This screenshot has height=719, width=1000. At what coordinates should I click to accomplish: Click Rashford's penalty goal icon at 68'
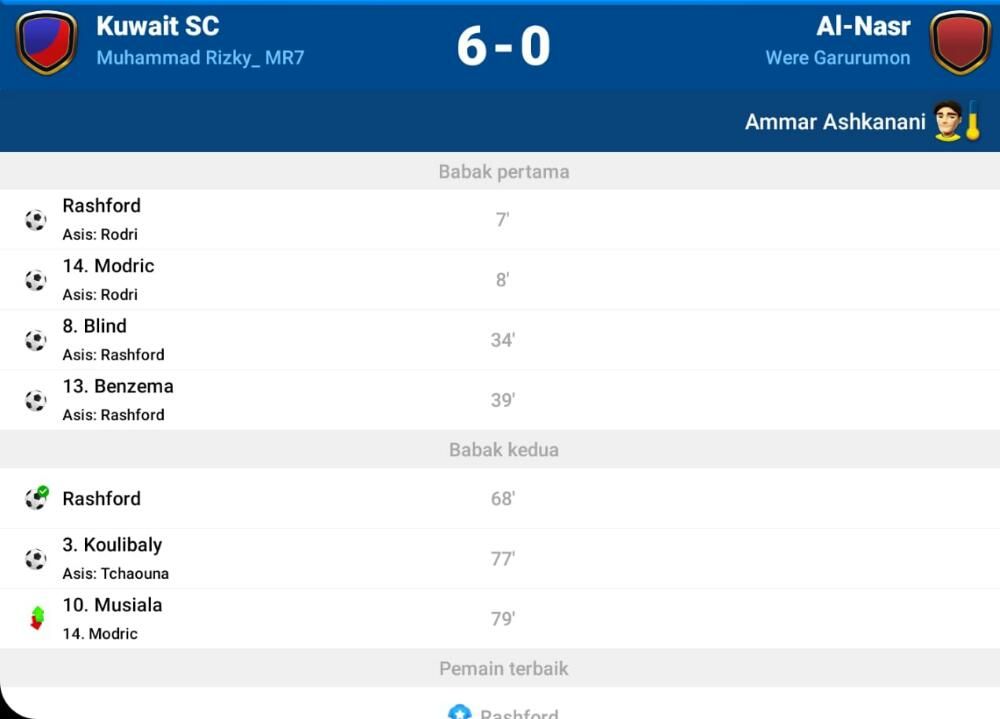pyautogui.click(x=36, y=498)
